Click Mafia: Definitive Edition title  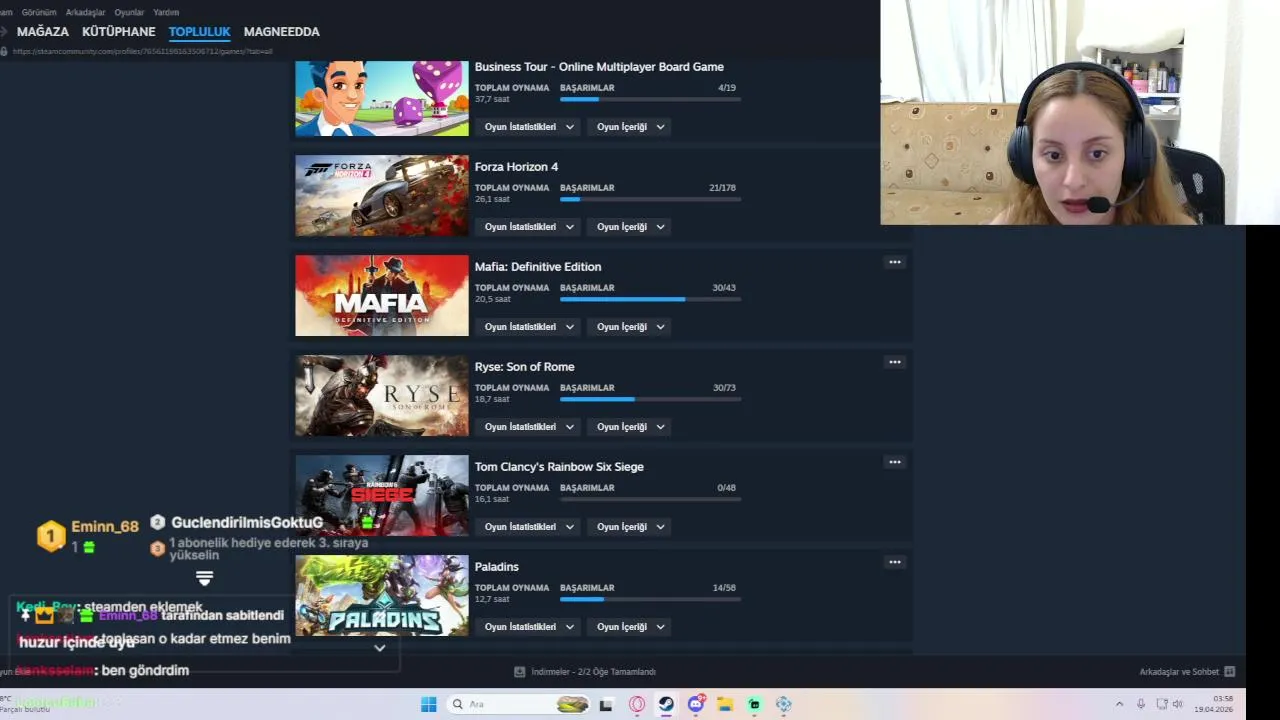click(x=538, y=267)
